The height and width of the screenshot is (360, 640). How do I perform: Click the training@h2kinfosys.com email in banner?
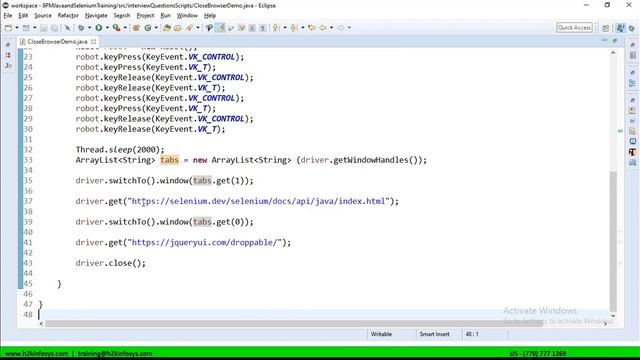pos(115,353)
